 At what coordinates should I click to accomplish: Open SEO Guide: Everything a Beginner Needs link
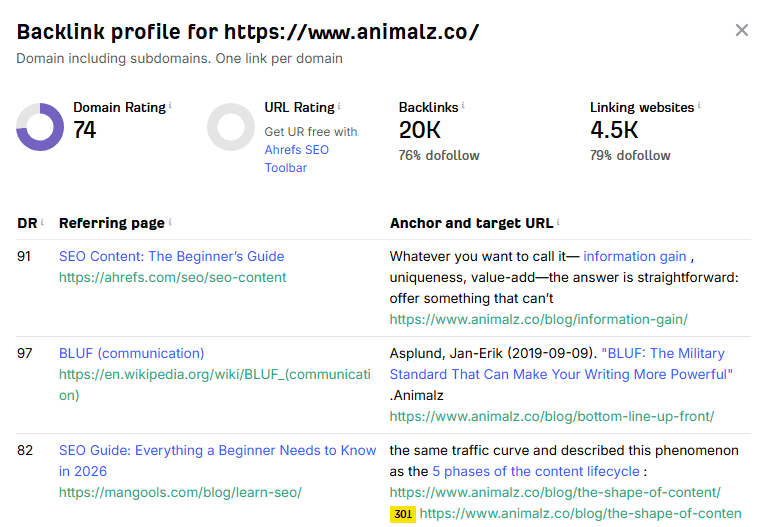tap(217, 461)
